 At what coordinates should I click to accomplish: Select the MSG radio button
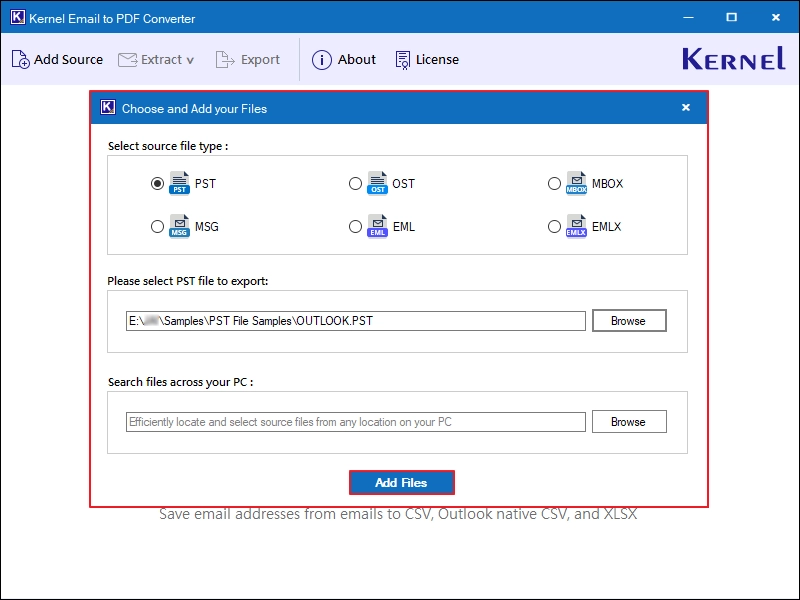click(x=157, y=226)
